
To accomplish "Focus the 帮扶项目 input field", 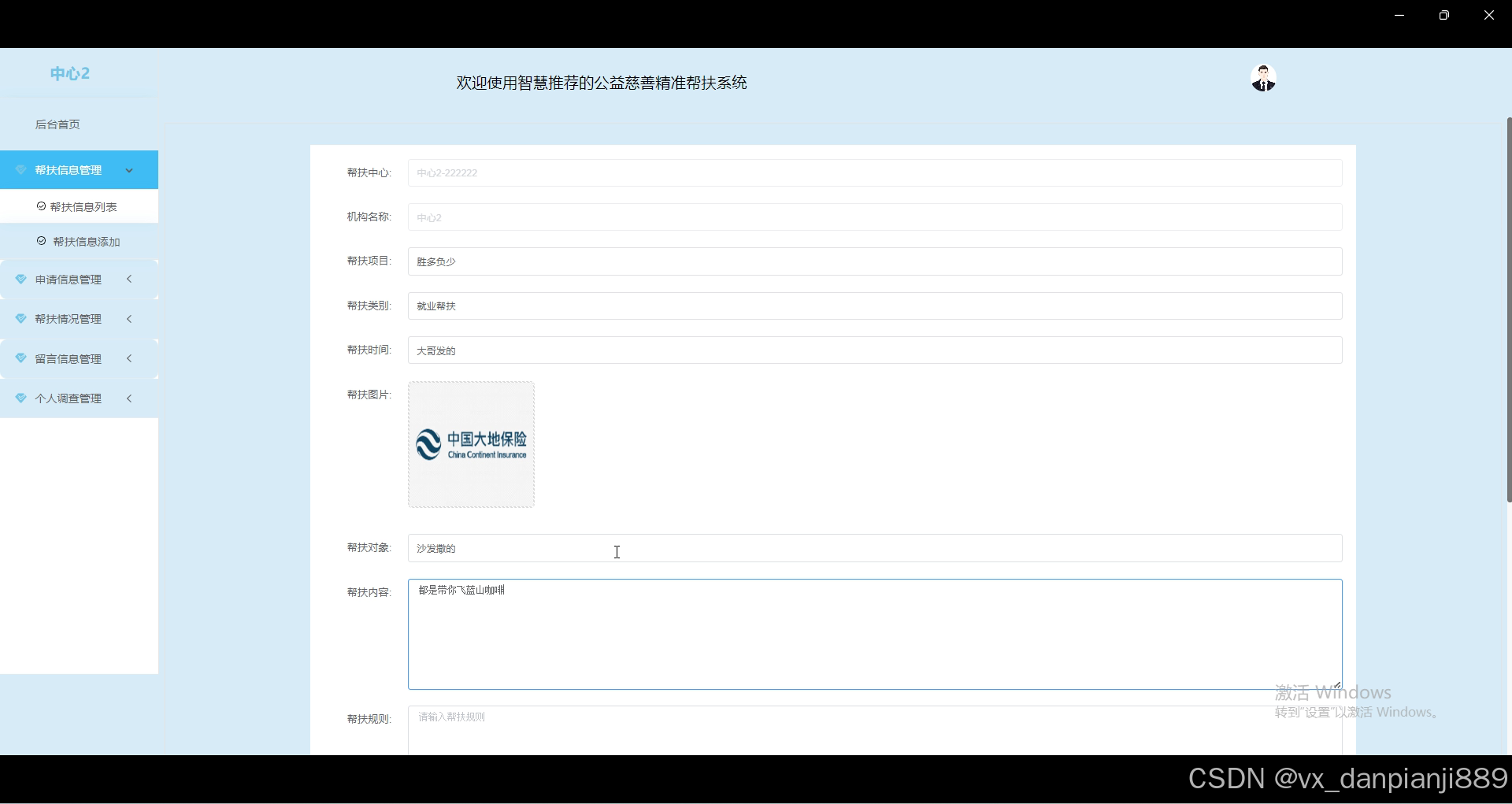I will click(875, 261).
